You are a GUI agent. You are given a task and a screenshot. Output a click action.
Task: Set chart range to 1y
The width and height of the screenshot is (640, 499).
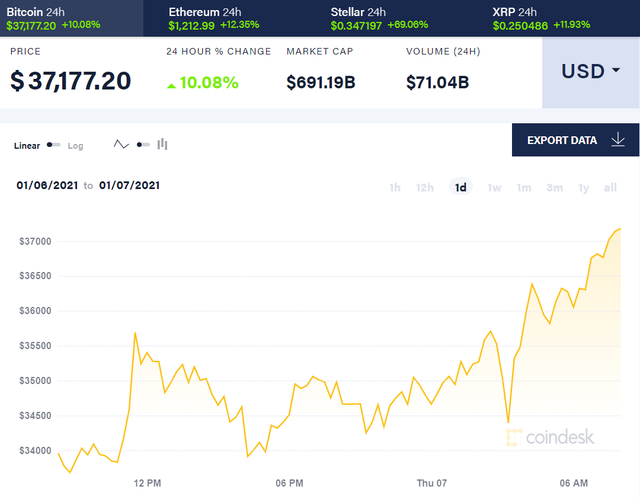coord(584,188)
